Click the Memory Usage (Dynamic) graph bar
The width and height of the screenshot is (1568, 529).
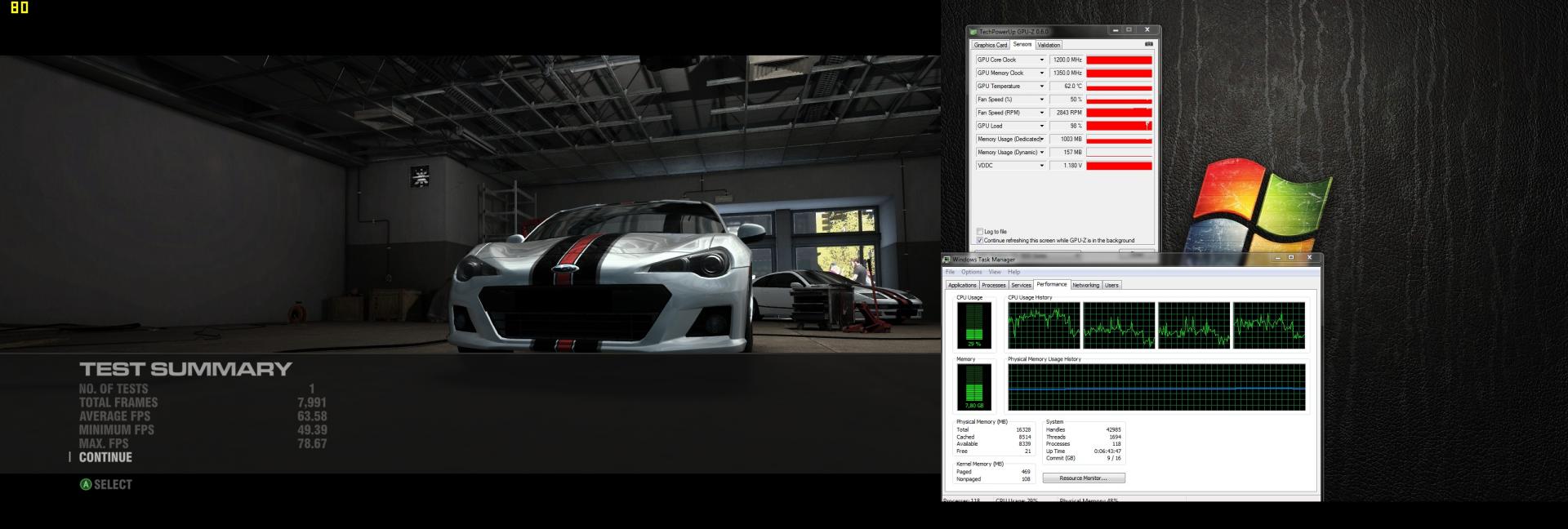tap(1119, 152)
